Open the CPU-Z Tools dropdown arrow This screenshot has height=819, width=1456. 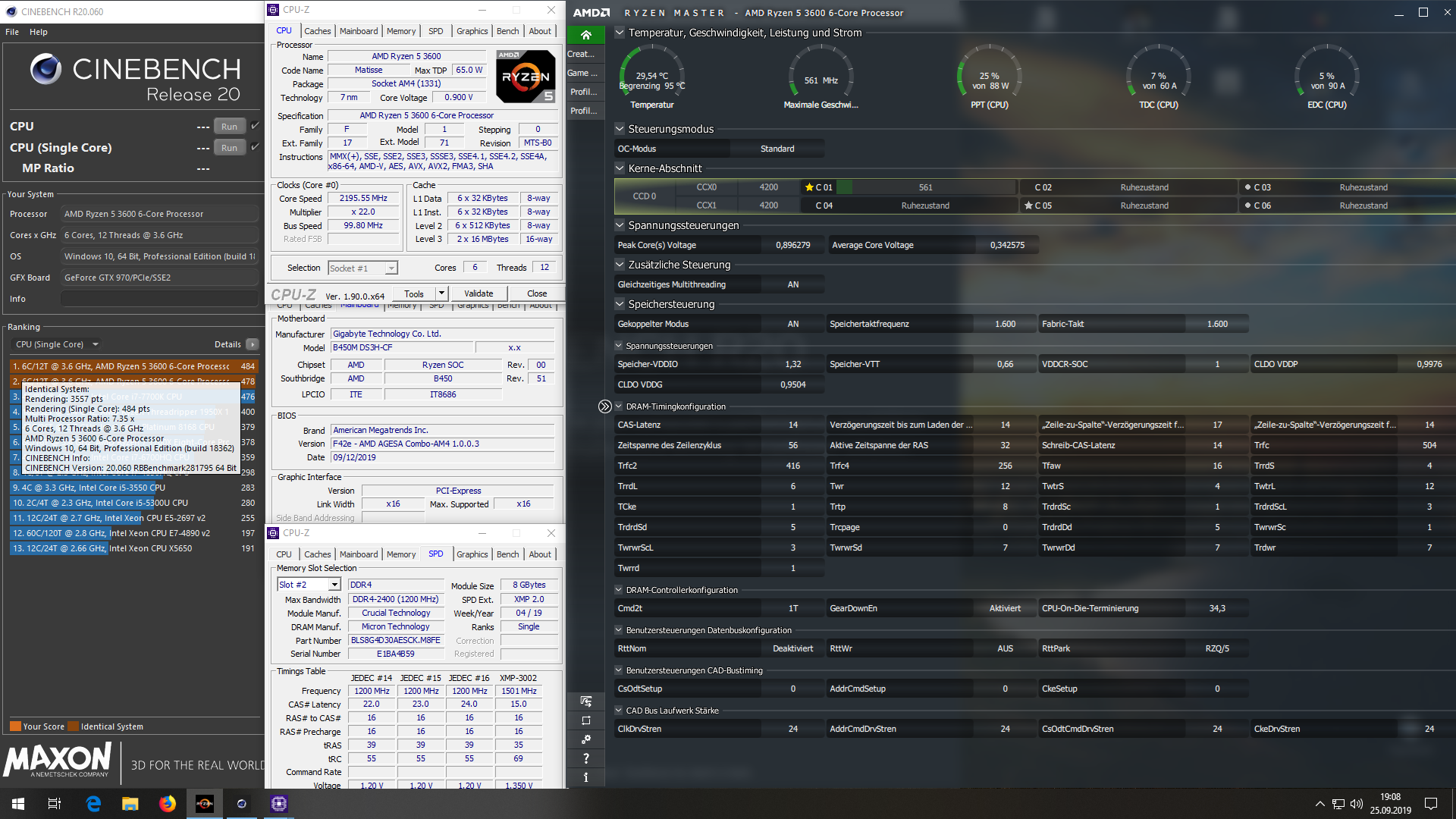(441, 293)
